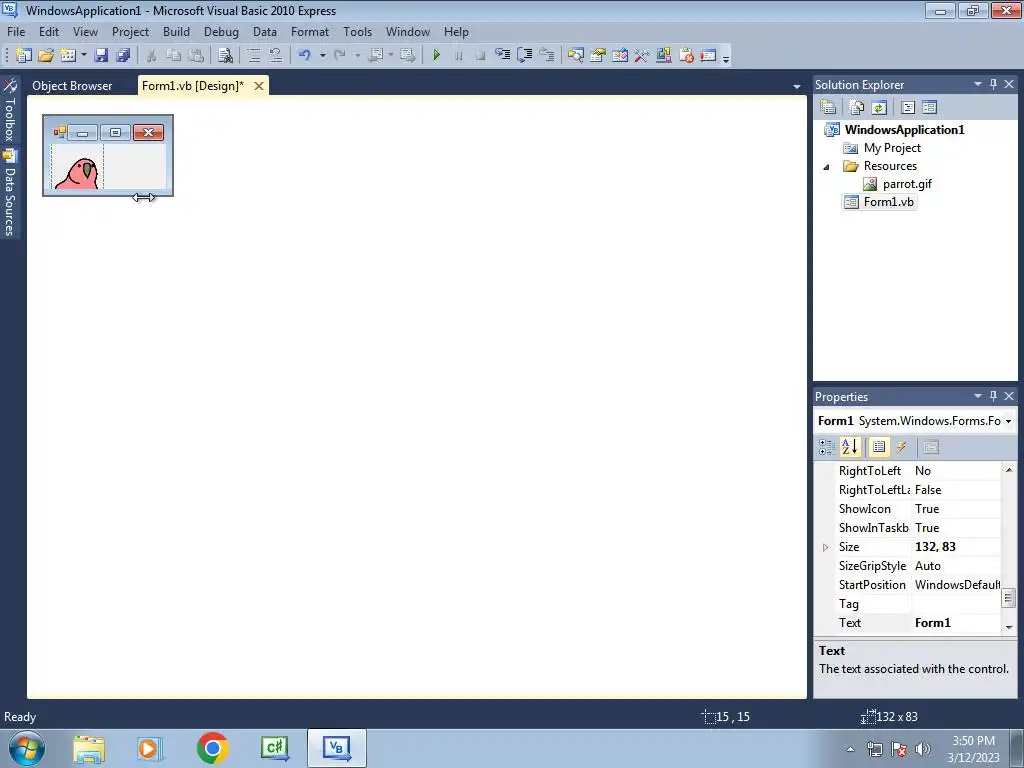Open the File menu

coord(16,31)
